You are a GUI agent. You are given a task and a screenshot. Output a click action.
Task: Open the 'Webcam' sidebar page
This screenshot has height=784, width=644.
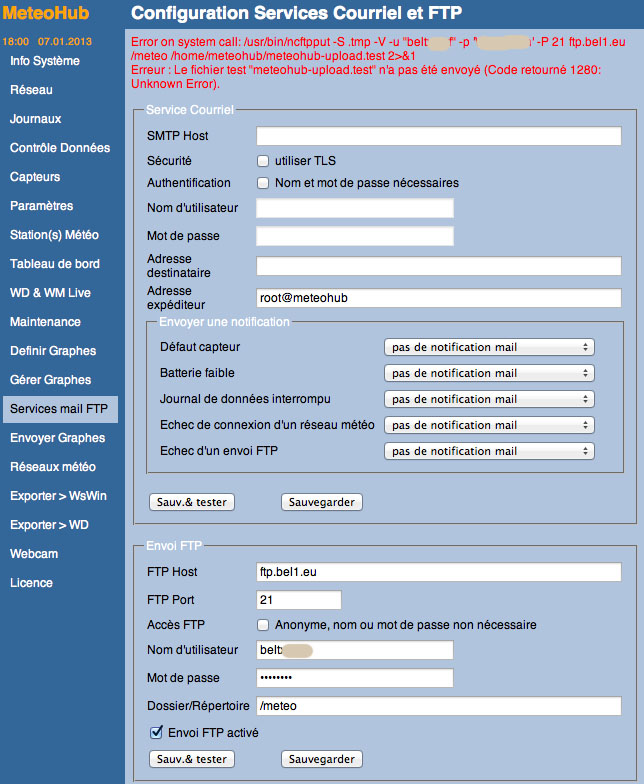pyautogui.click(x=34, y=554)
